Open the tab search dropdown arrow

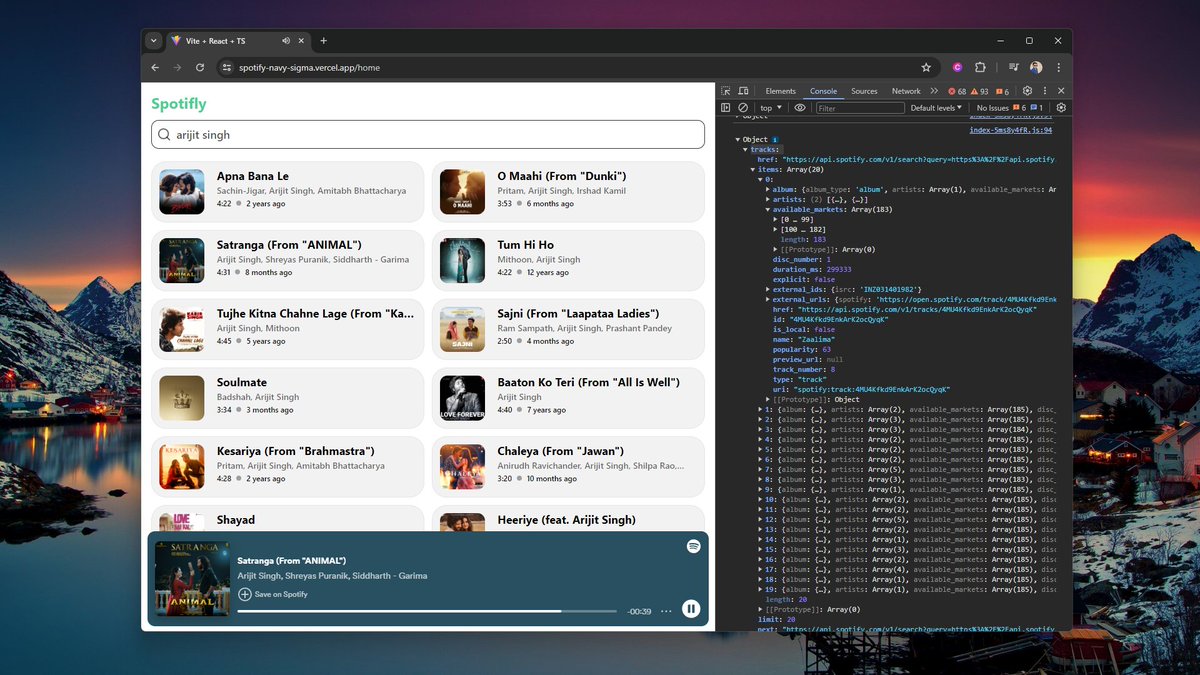(153, 41)
